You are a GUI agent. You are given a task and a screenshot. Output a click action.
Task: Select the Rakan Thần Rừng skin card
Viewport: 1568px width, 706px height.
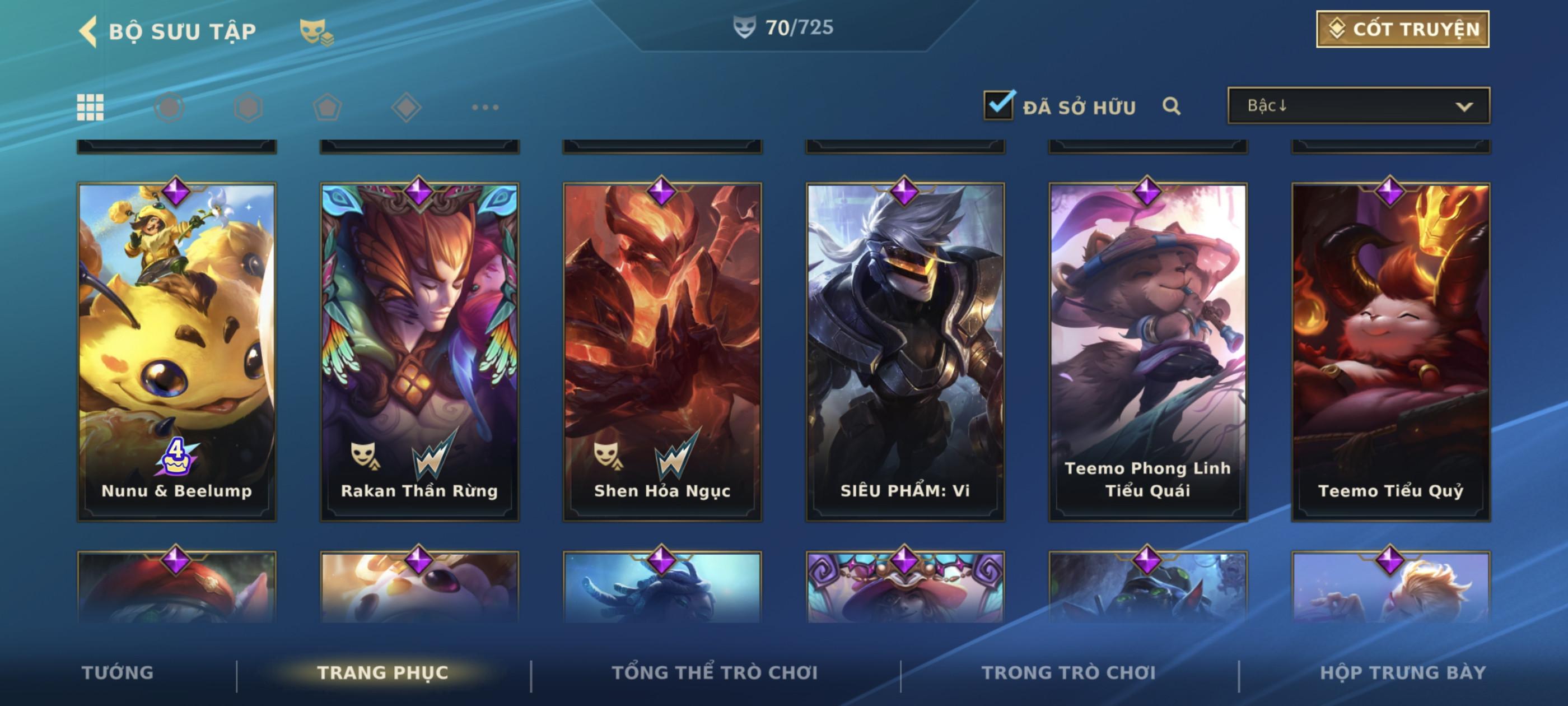pos(419,351)
